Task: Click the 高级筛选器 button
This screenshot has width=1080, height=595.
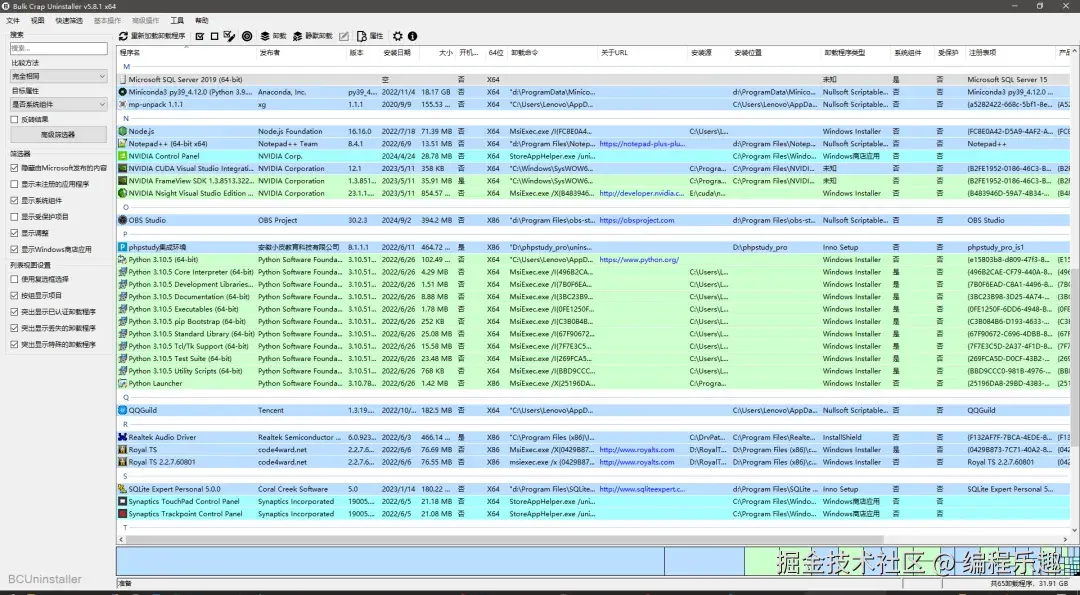Action: pos(59,135)
